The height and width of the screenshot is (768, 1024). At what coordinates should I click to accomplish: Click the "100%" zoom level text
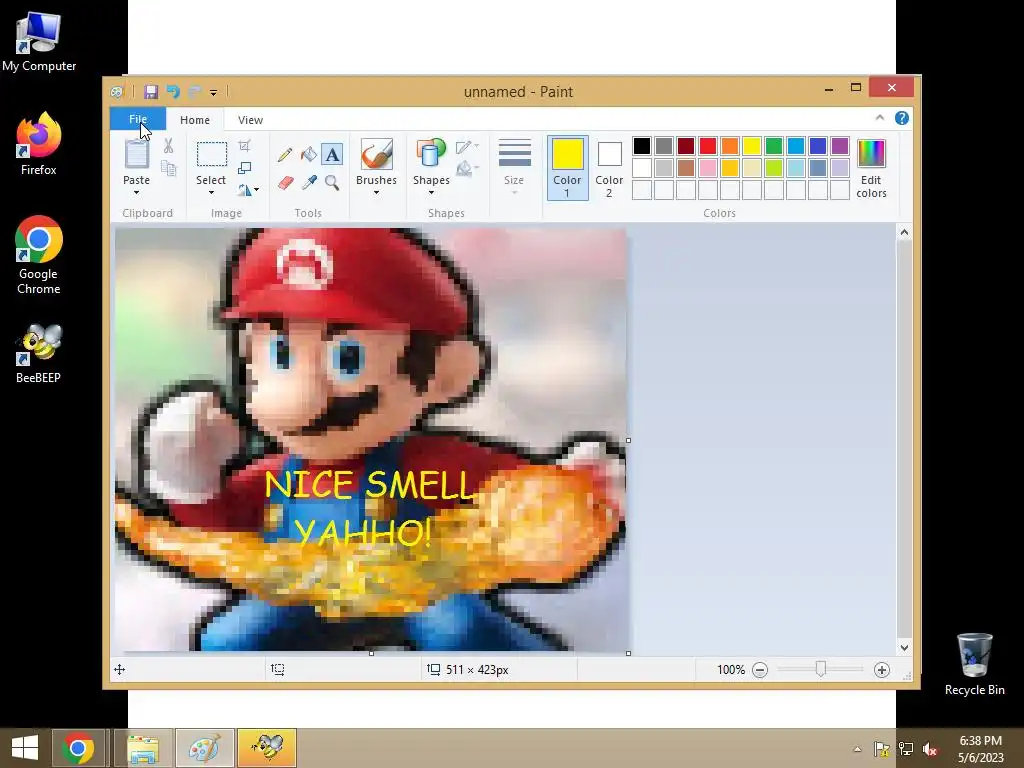coord(731,670)
